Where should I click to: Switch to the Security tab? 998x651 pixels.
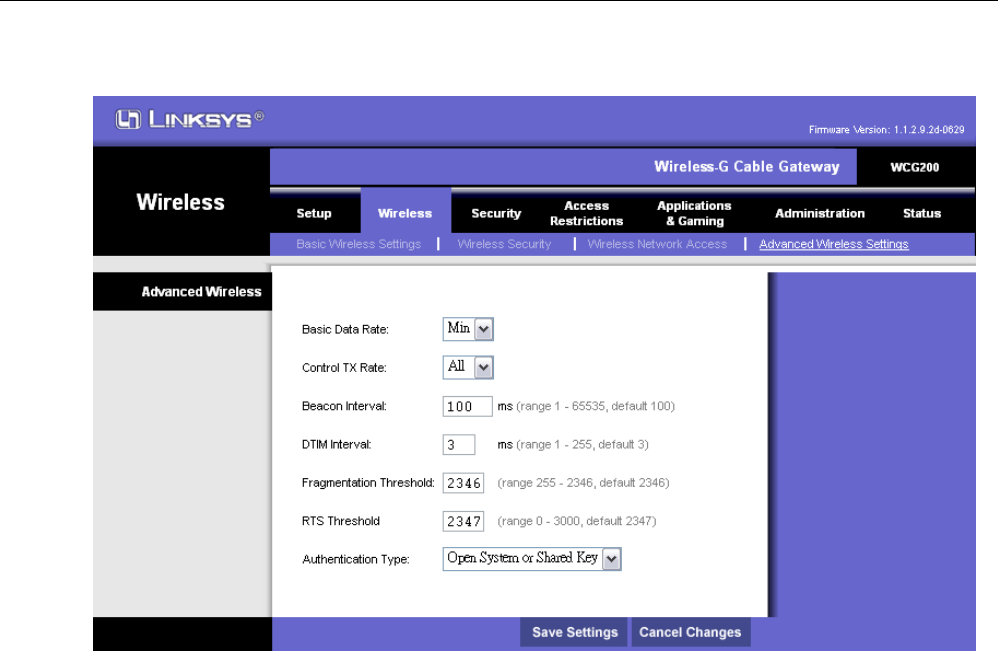tap(496, 213)
